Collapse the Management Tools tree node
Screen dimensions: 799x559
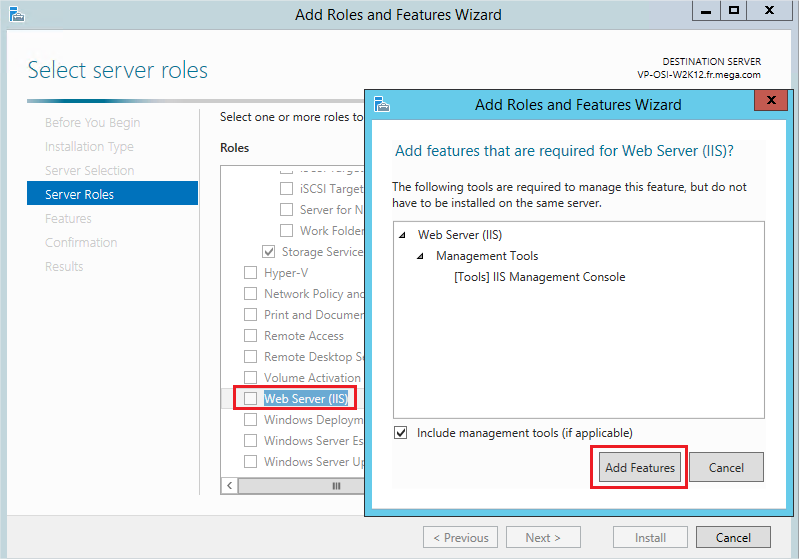click(420, 257)
